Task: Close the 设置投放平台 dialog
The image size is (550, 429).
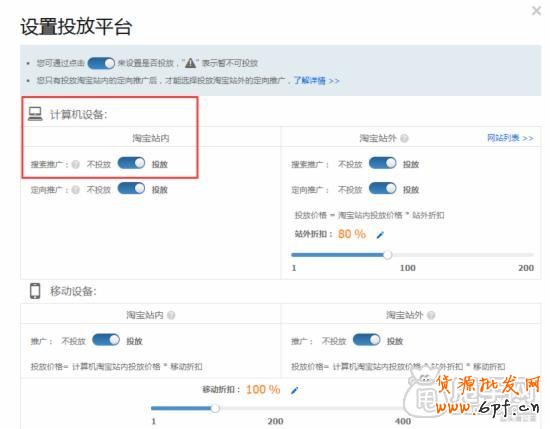Action: tap(536, 11)
